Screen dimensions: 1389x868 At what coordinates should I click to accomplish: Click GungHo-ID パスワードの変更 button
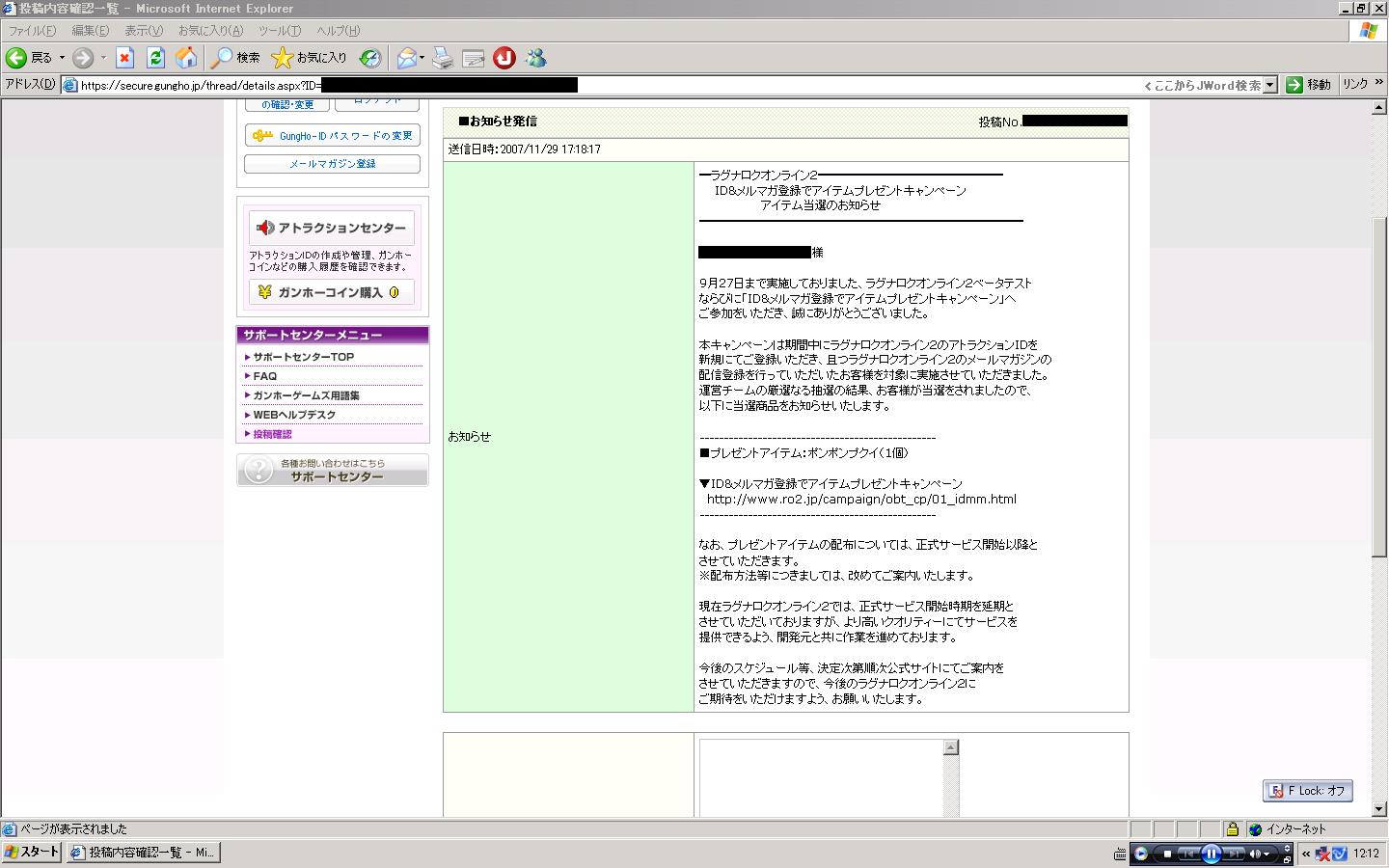pos(332,136)
